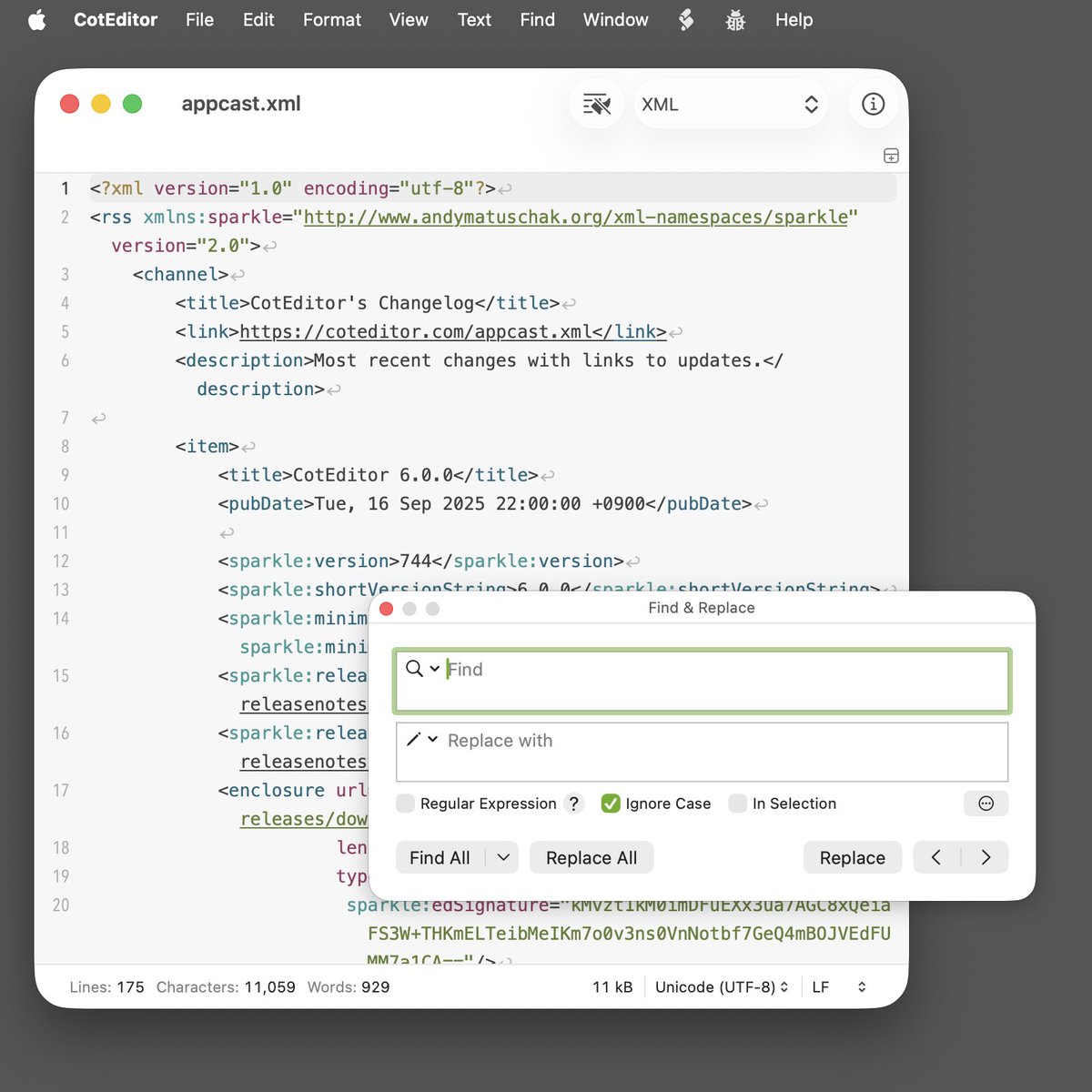
Task: Click the enclosure url line text
Action: coord(293,791)
